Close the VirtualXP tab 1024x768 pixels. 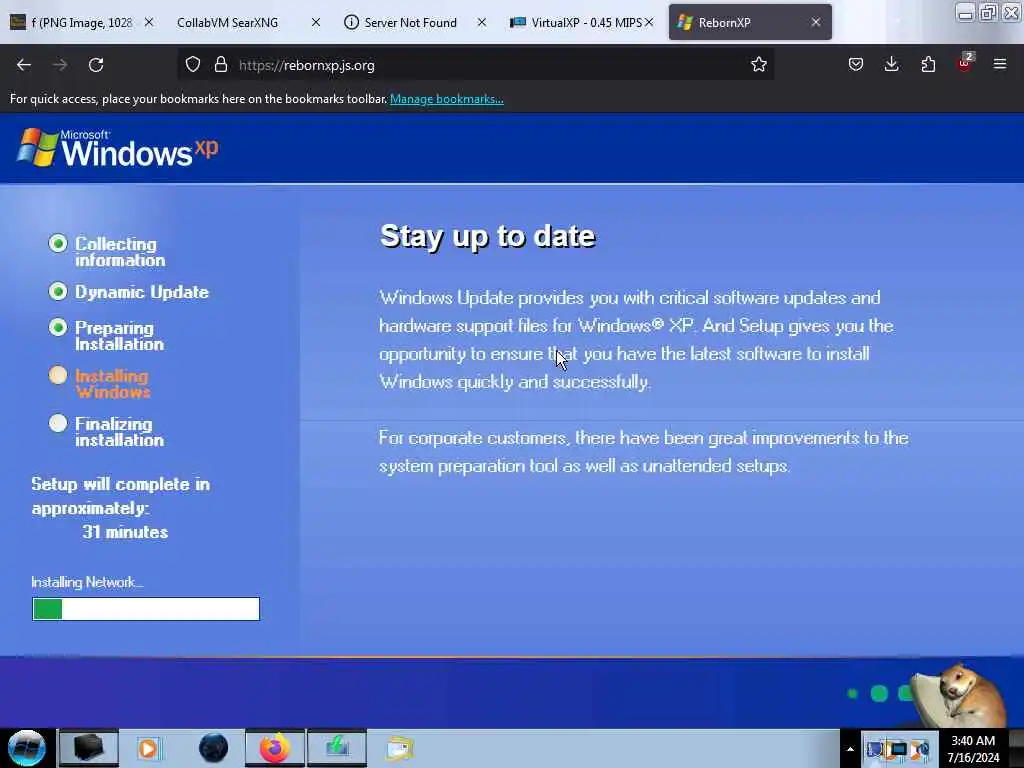click(x=649, y=22)
